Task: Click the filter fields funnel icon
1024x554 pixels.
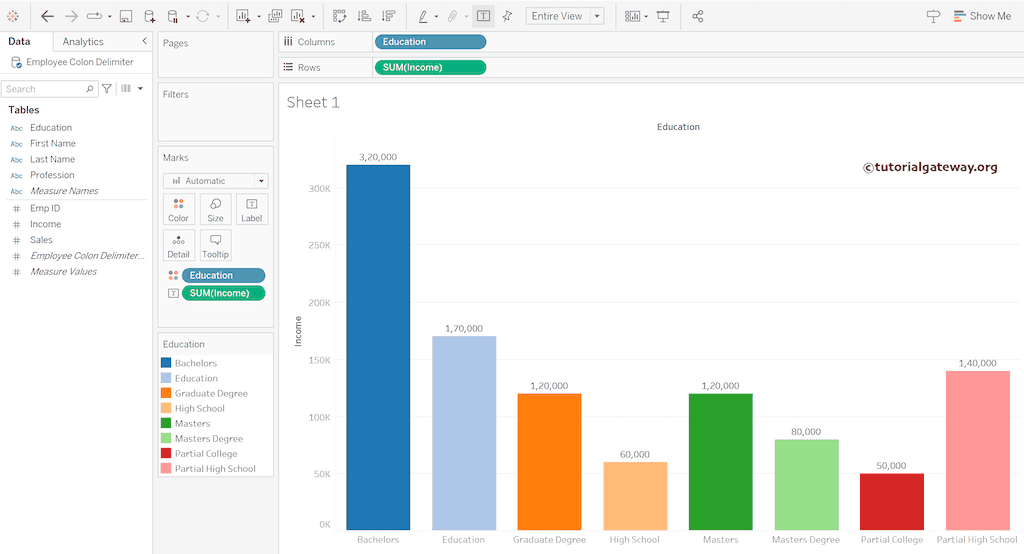Action: pyautogui.click(x=107, y=88)
